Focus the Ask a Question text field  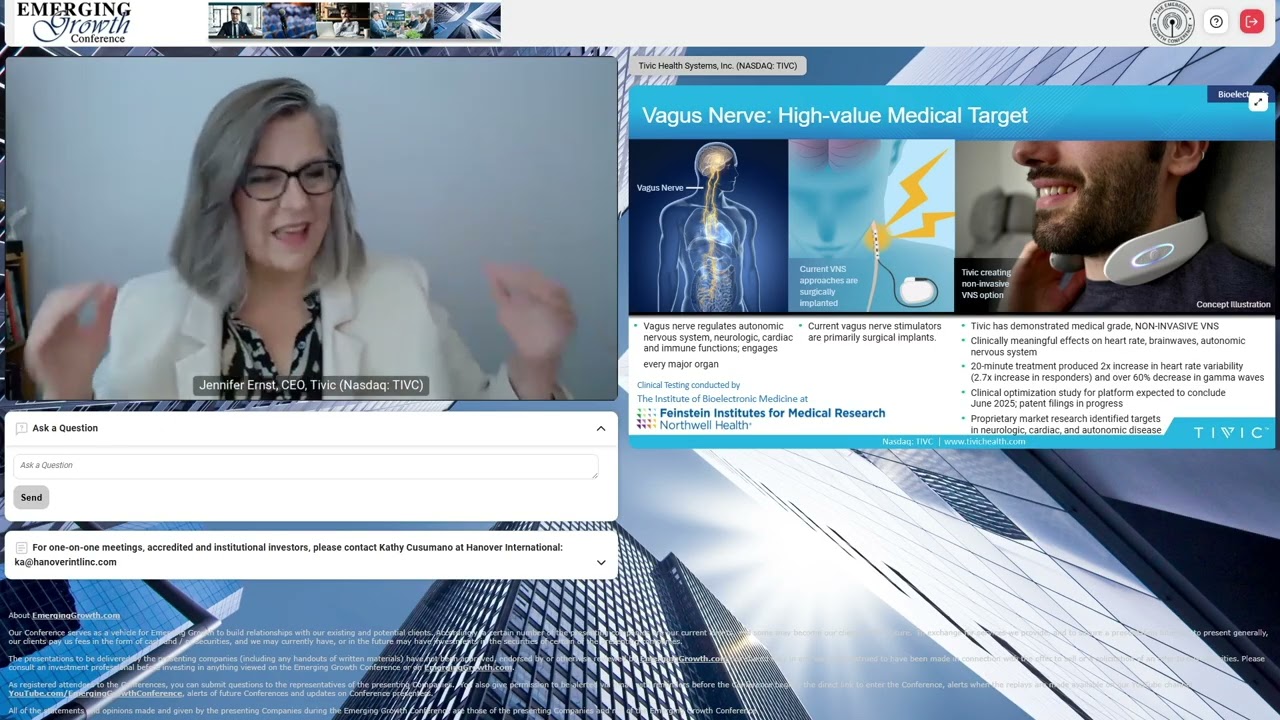(x=306, y=466)
